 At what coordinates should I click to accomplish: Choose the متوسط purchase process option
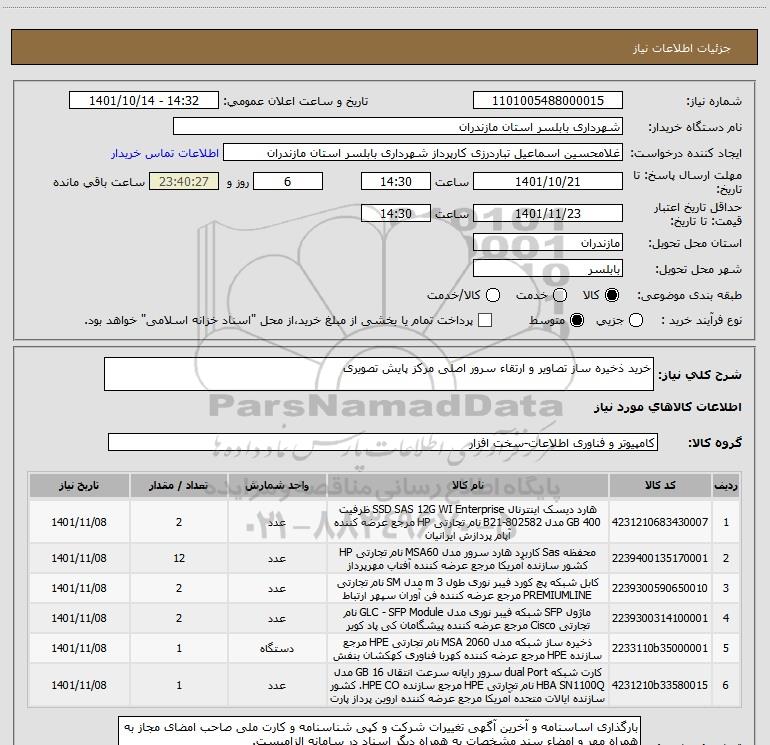(x=577, y=320)
